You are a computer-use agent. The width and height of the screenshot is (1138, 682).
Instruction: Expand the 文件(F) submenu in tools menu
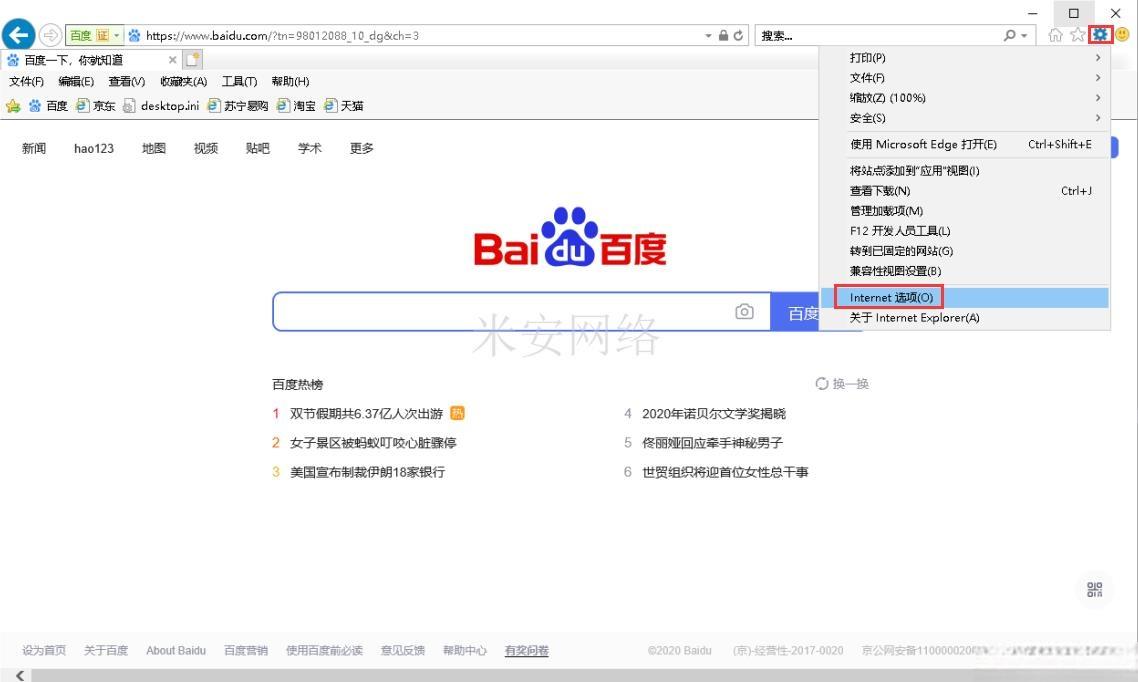pyautogui.click(x=965, y=78)
